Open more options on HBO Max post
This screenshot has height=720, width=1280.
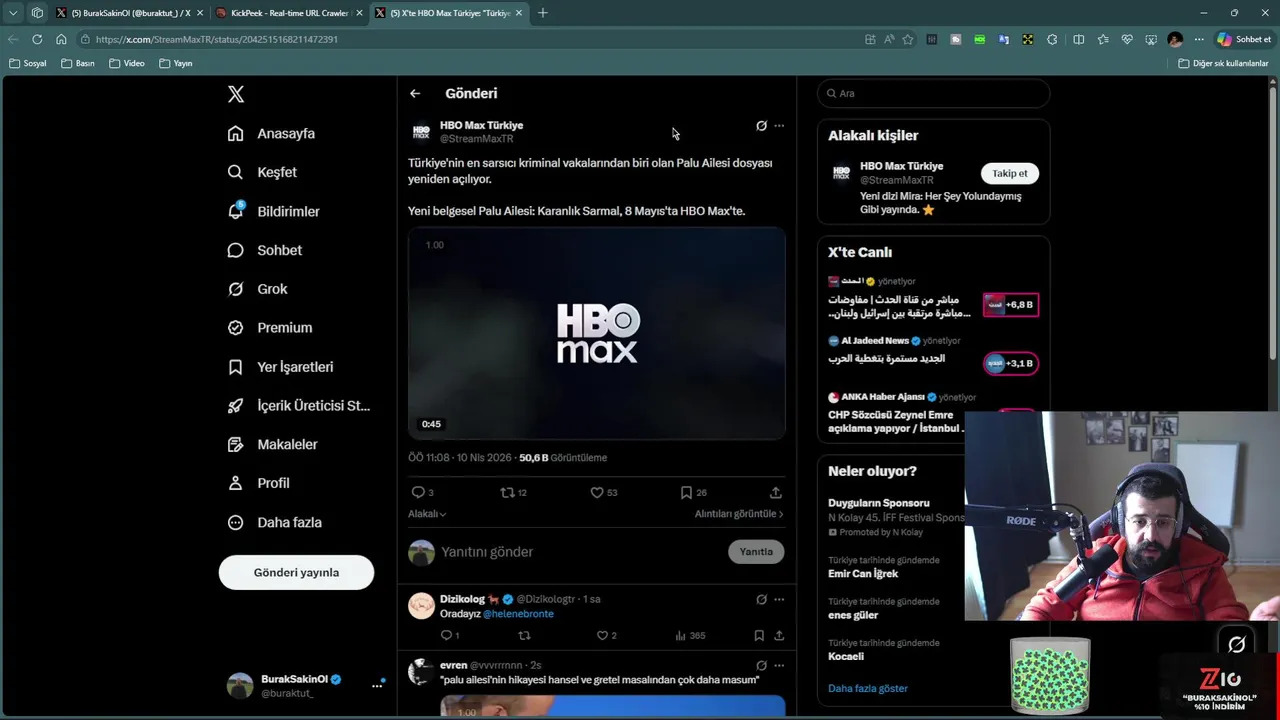tap(779, 126)
